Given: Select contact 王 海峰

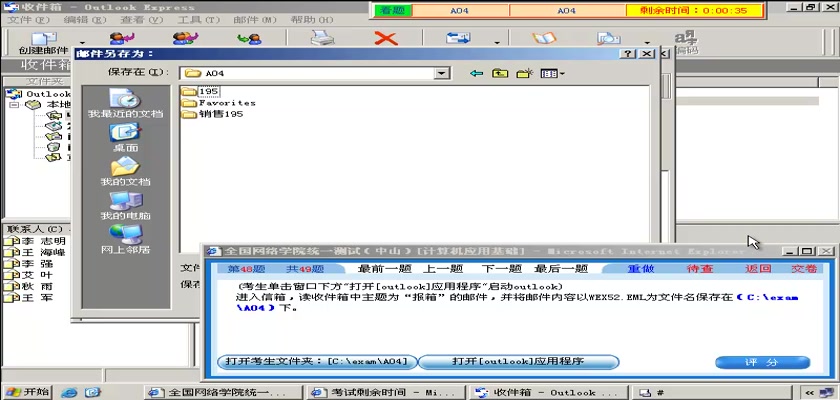Looking at the screenshot, I should [x=35, y=252].
